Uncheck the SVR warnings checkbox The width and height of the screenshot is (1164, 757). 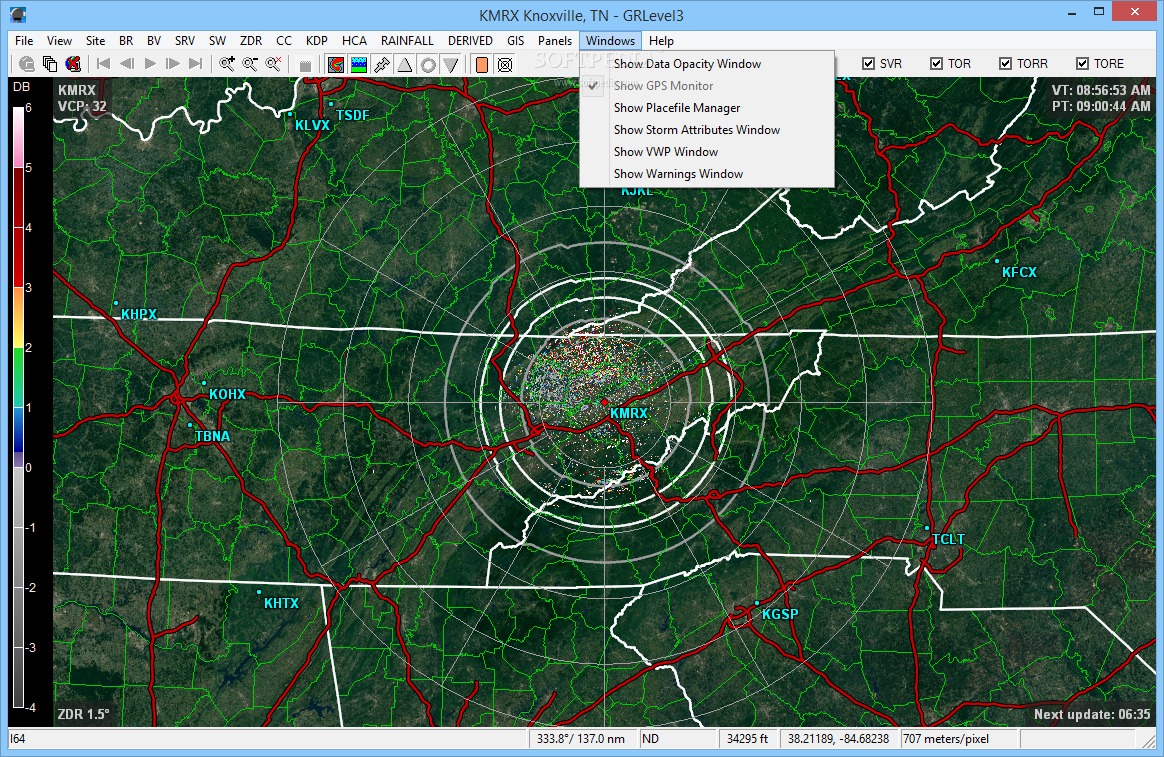pyautogui.click(x=869, y=64)
